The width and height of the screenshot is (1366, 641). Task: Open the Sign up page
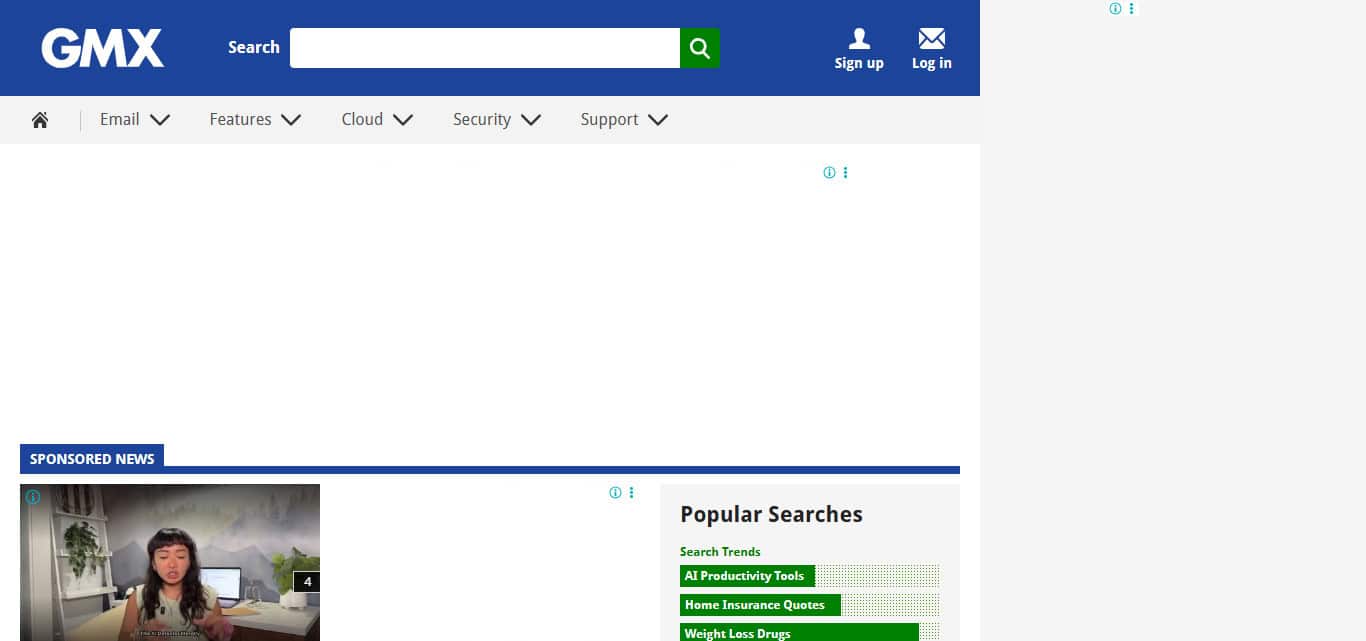(x=859, y=49)
